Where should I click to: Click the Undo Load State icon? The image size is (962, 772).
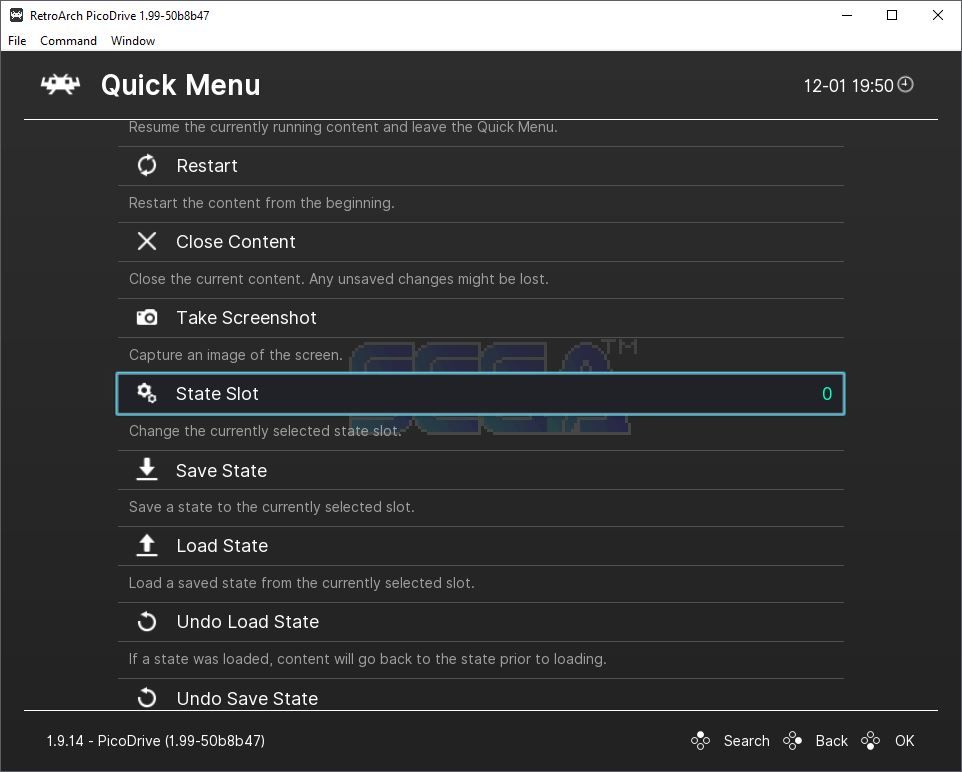click(147, 622)
